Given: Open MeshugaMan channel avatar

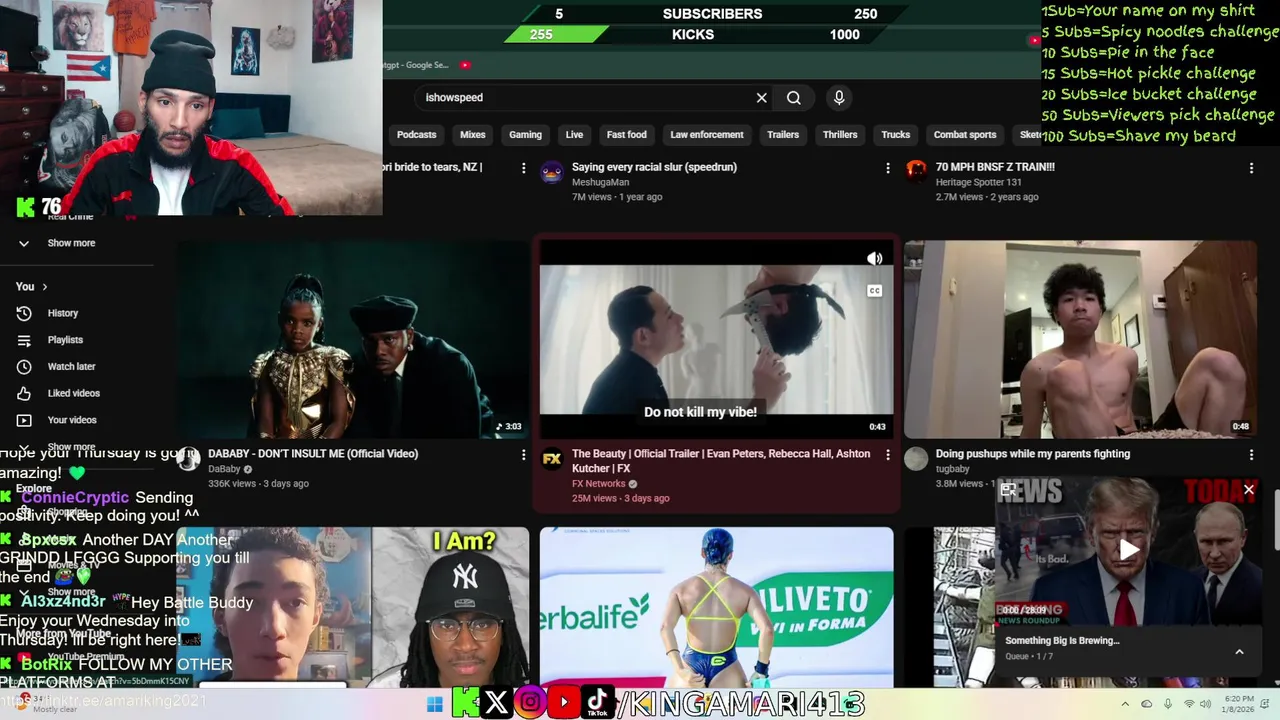Looking at the screenshot, I should tap(552, 172).
